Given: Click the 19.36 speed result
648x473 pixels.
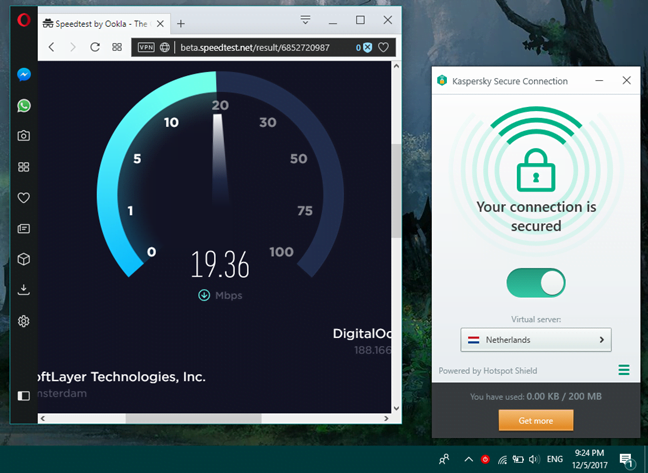Looking at the screenshot, I should (220, 265).
